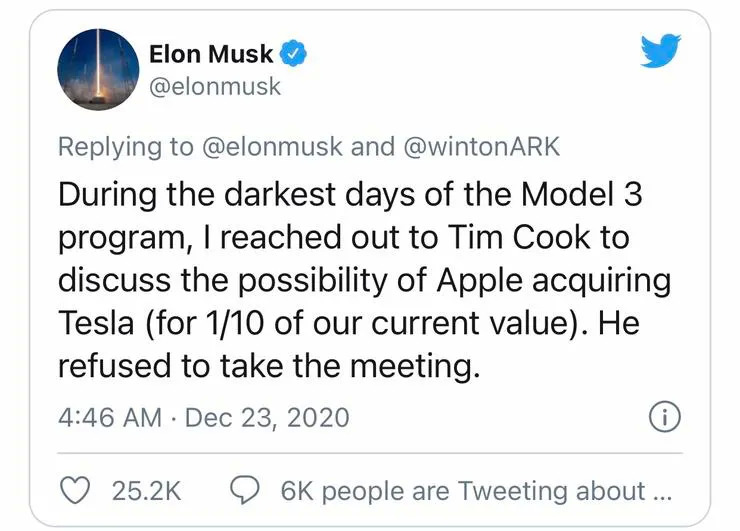Click the Twitter bird logo
The image size is (740, 531).
pos(661,49)
